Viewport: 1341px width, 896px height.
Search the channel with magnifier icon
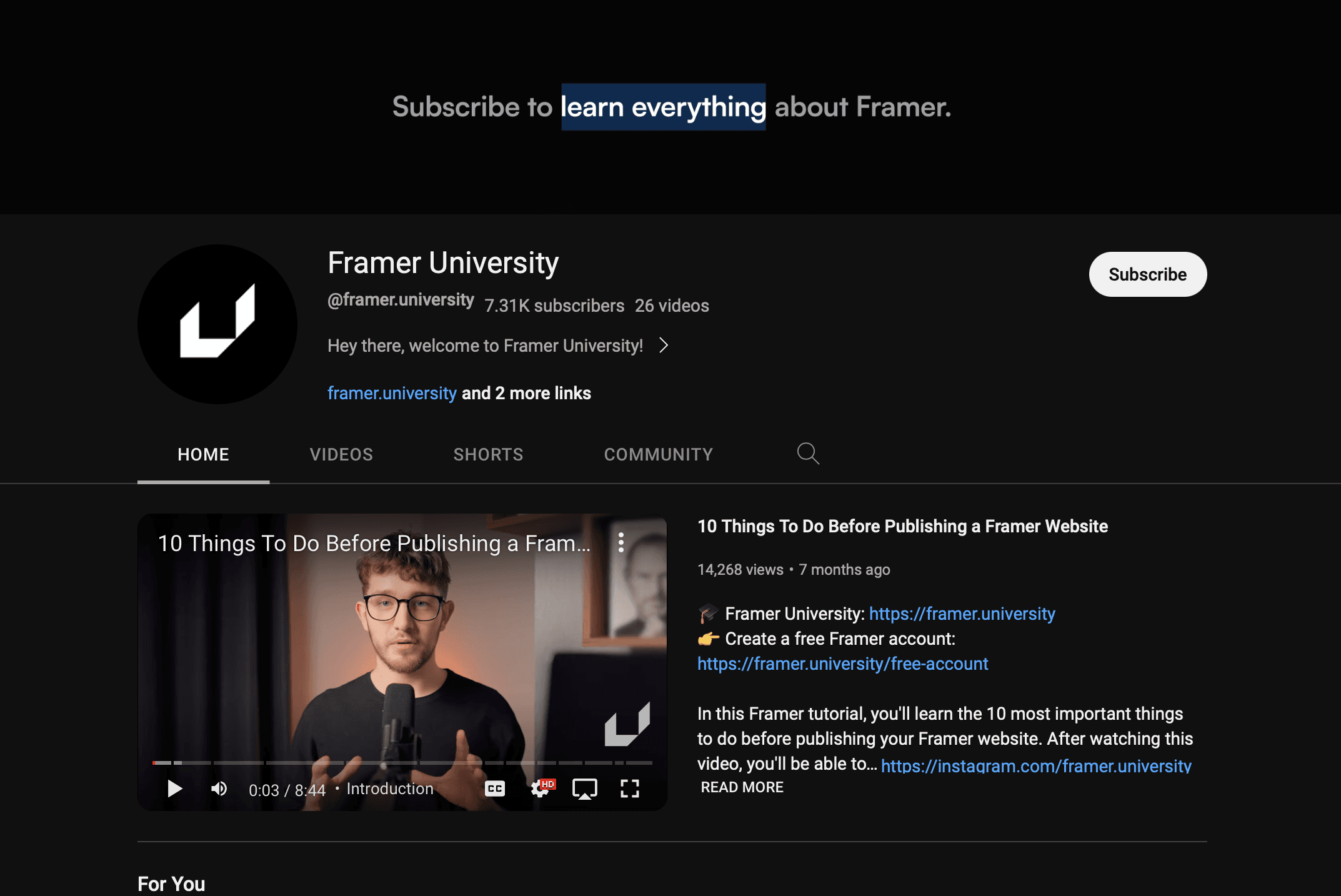808,453
